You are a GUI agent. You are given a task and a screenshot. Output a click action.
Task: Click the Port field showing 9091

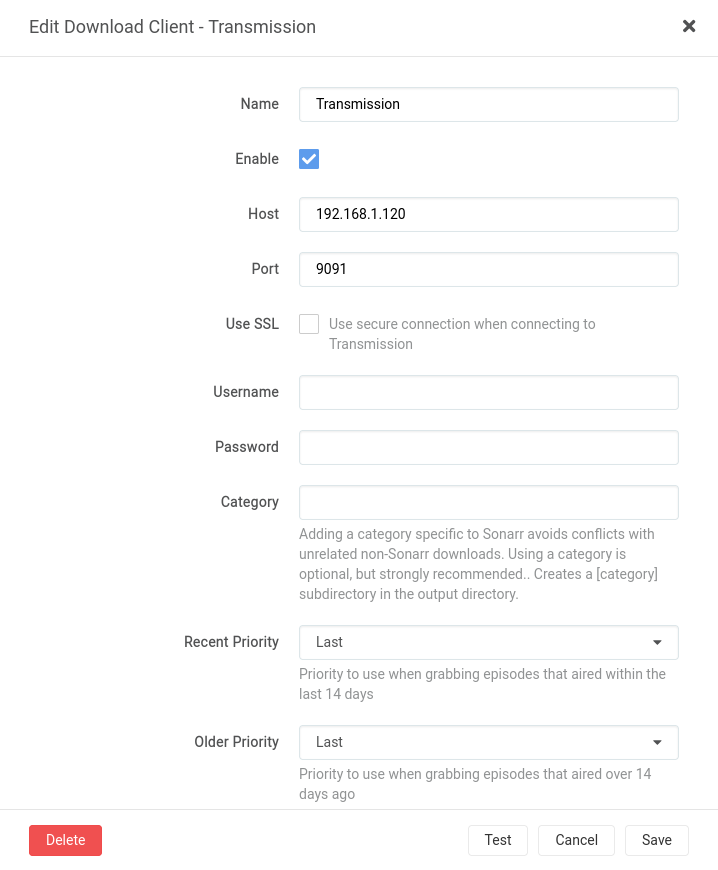(488, 269)
